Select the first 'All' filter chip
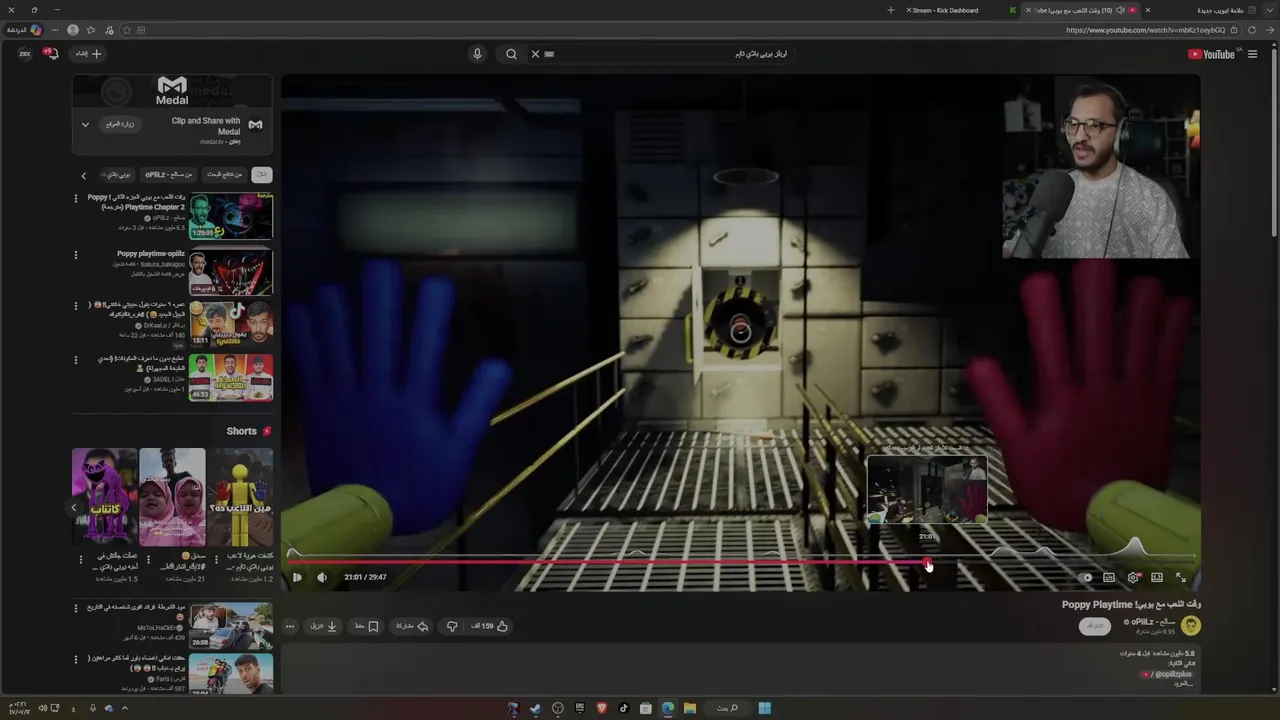1280x720 pixels. point(262,174)
